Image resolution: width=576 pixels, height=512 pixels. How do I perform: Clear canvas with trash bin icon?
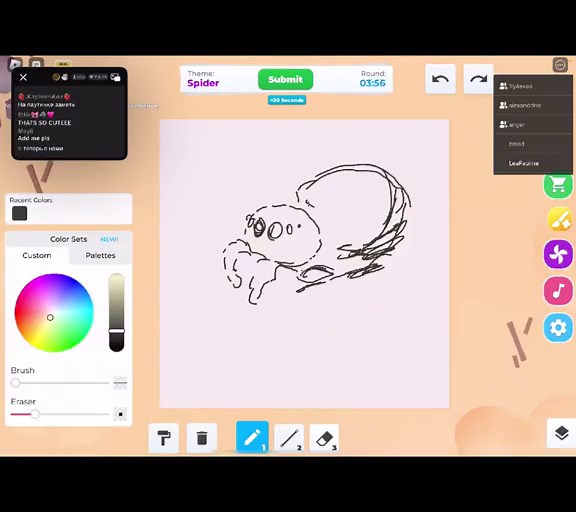coord(202,438)
